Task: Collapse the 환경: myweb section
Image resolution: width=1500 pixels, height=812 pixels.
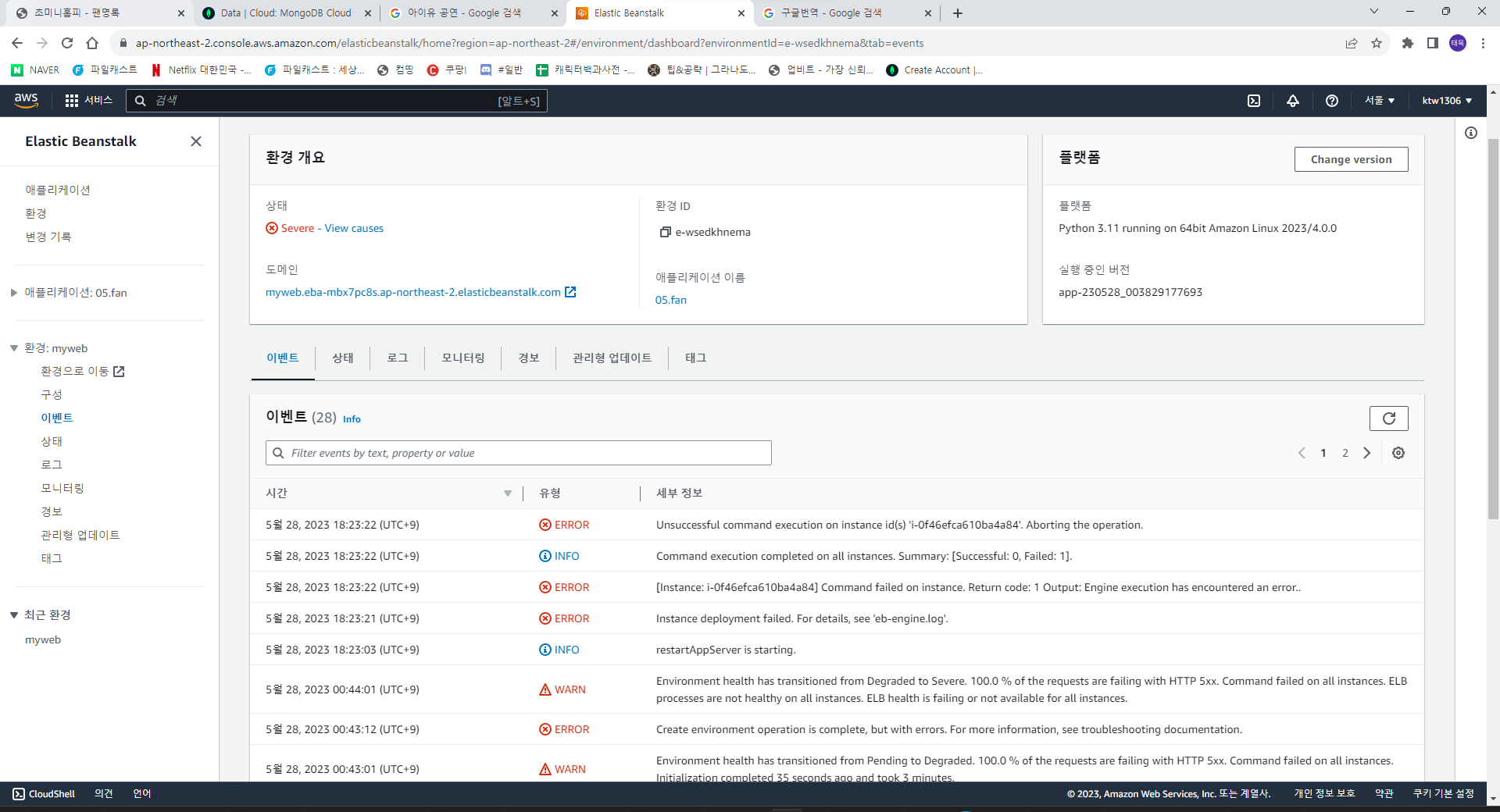Action: [x=14, y=348]
